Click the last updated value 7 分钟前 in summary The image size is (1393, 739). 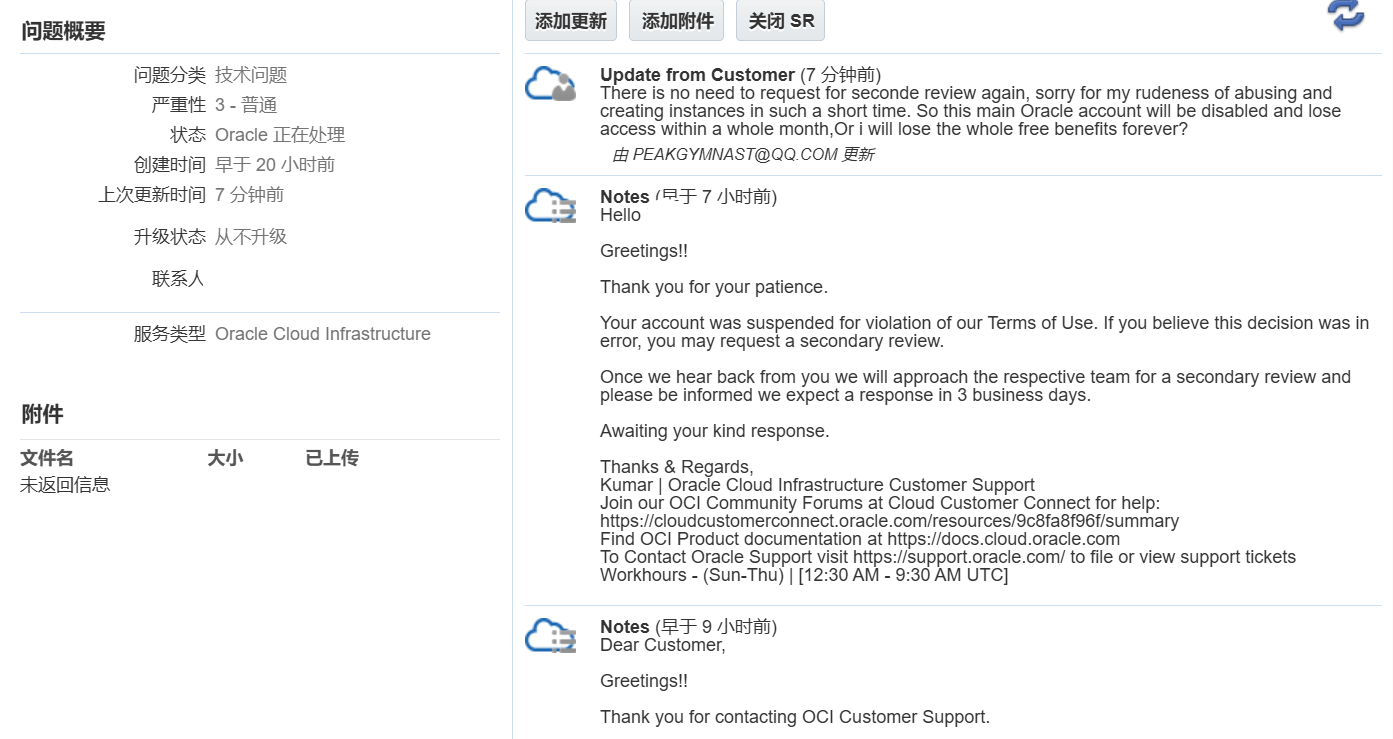249,195
